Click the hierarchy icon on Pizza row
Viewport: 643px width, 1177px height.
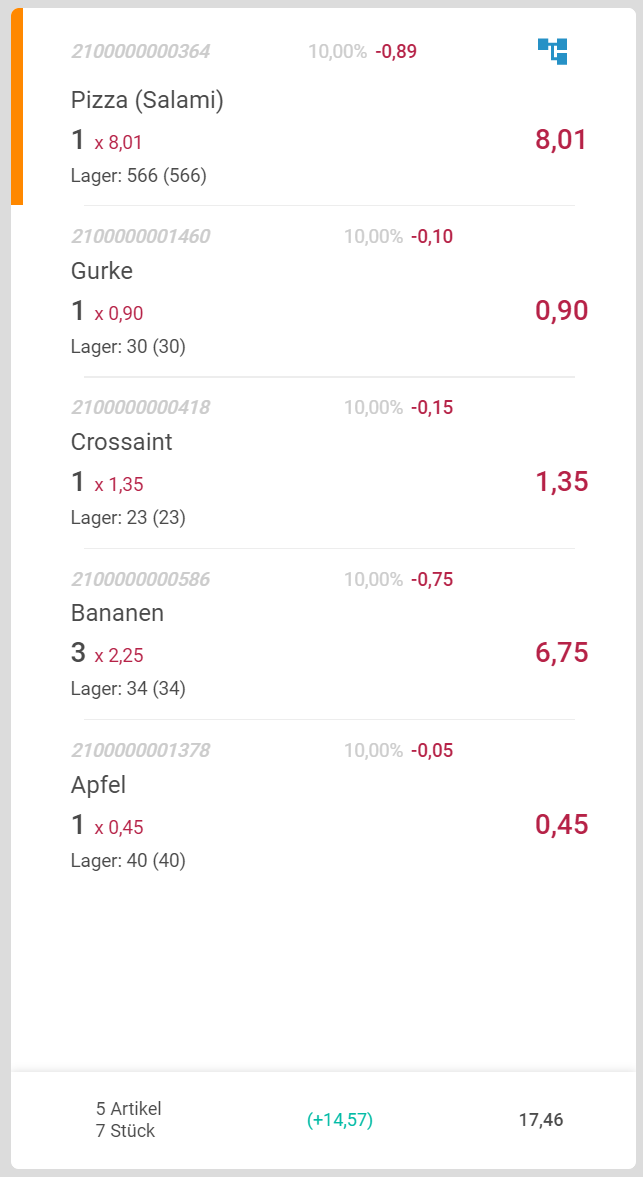pyautogui.click(x=552, y=51)
